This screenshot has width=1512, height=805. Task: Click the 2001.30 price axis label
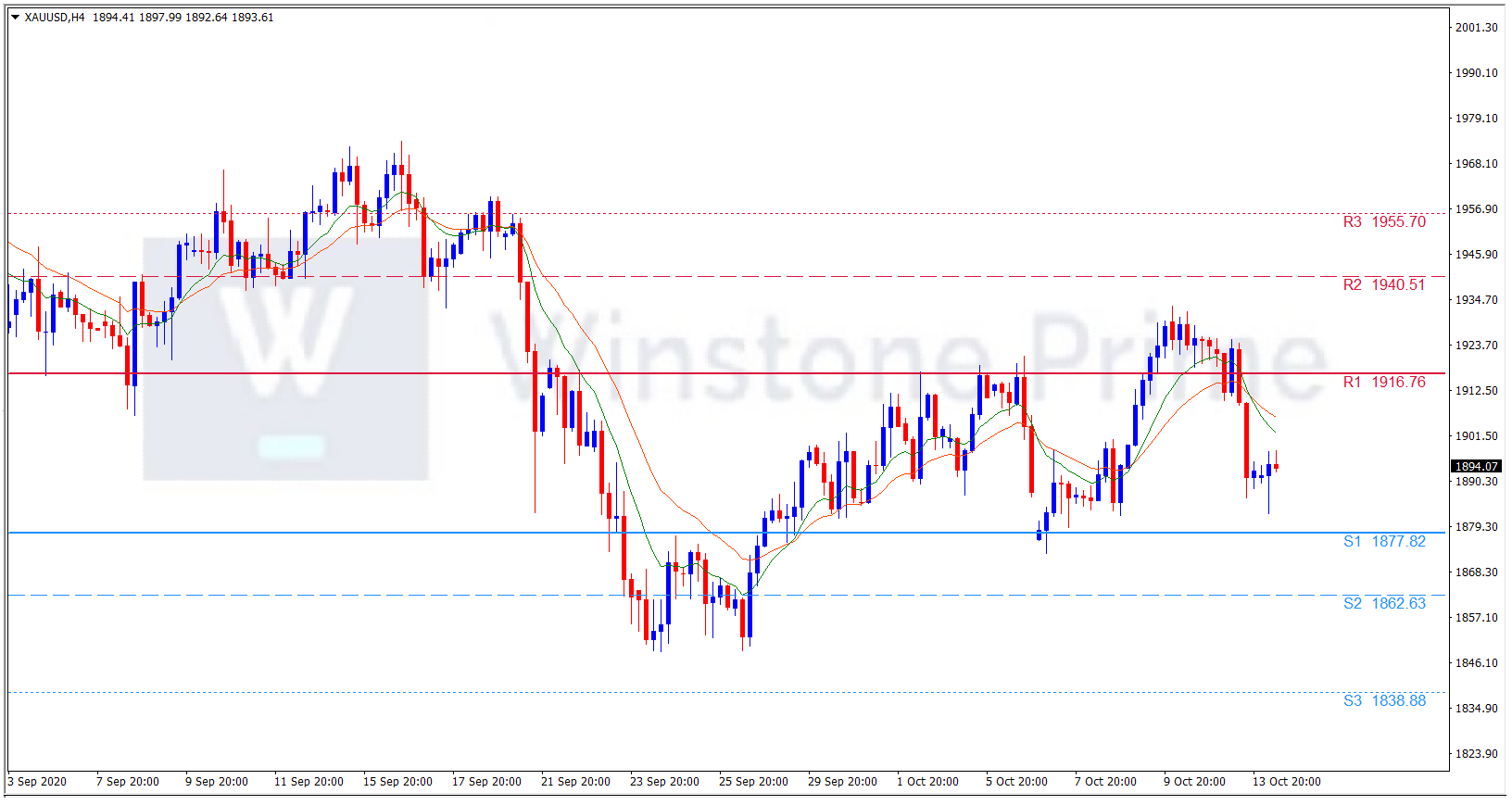click(1476, 28)
